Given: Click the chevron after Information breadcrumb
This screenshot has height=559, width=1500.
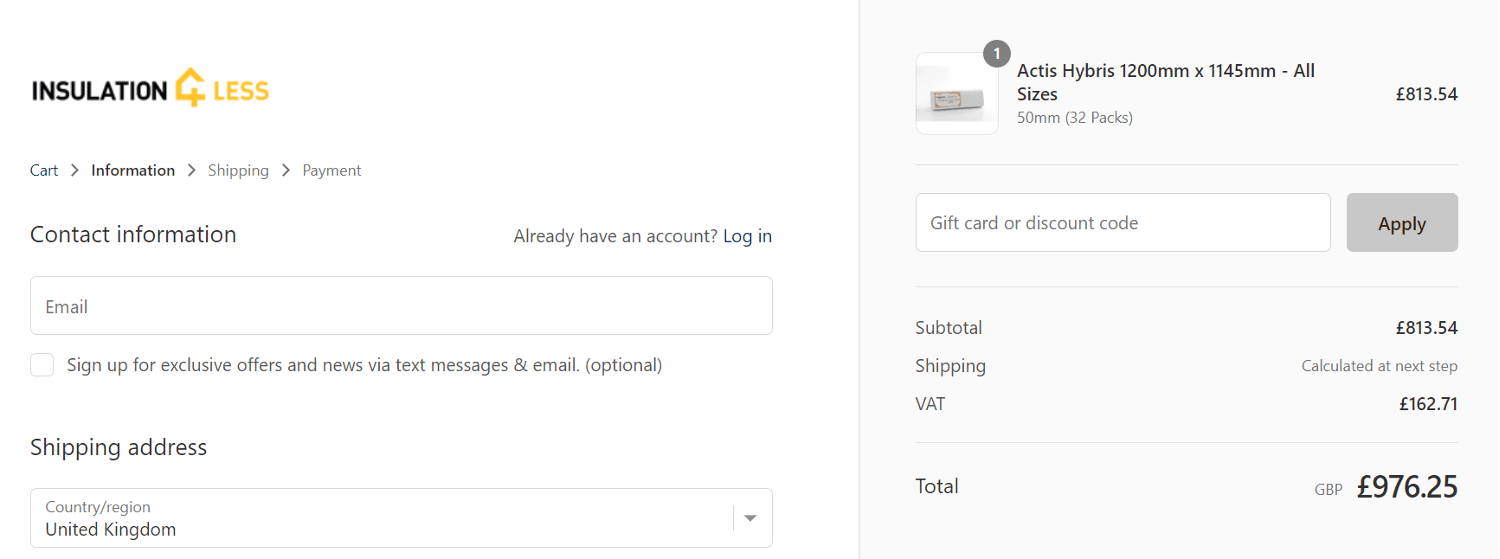Looking at the screenshot, I should coord(192,171).
